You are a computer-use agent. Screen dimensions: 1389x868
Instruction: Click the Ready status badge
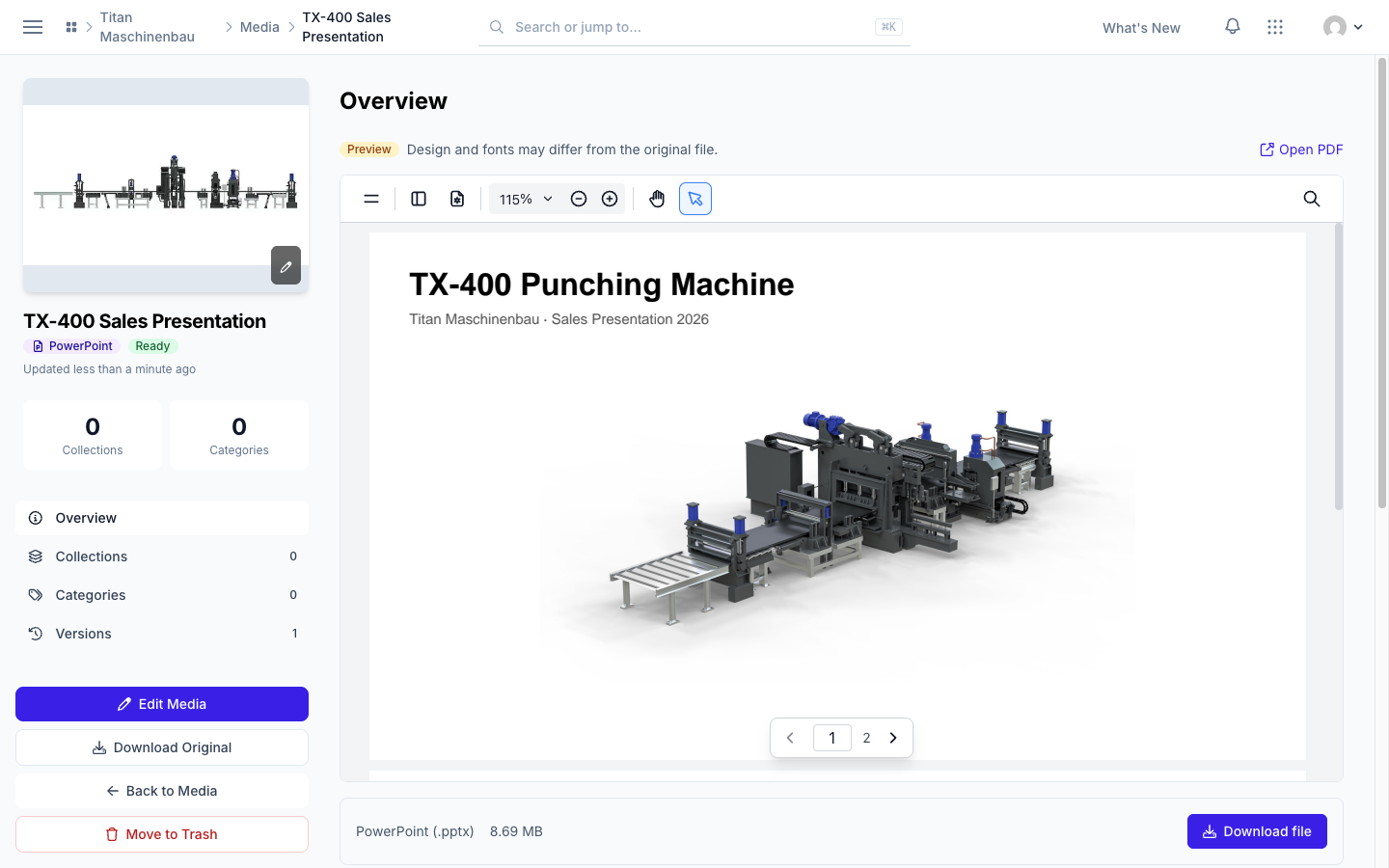pyautogui.click(x=152, y=346)
